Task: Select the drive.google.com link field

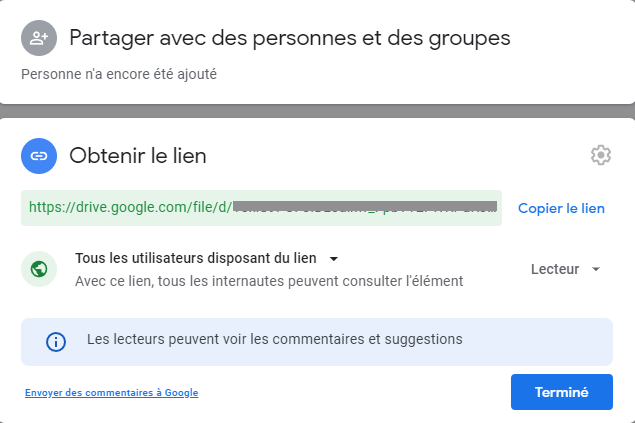Action: tap(261, 208)
